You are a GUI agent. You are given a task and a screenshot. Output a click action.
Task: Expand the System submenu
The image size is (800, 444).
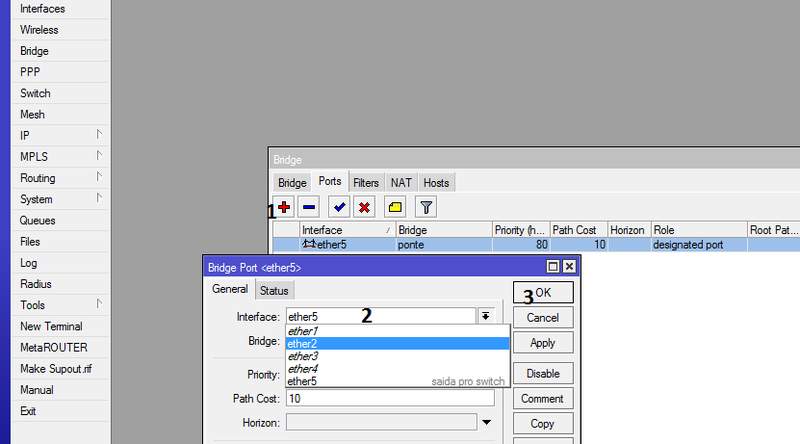(x=99, y=198)
